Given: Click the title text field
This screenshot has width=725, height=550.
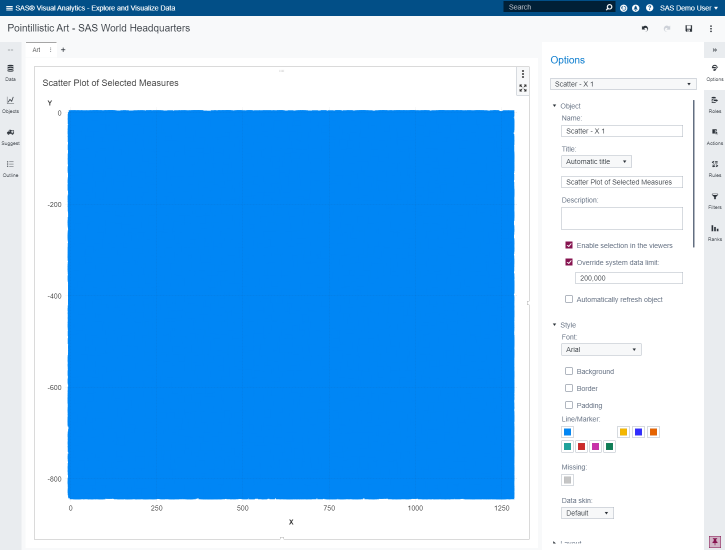Looking at the screenshot, I should click(621, 182).
